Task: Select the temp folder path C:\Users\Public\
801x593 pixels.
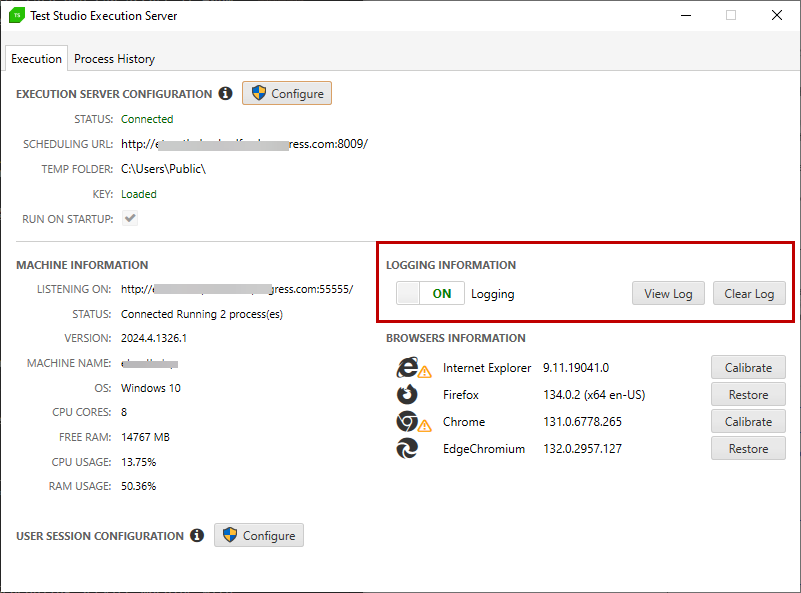Action: pos(163,169)
